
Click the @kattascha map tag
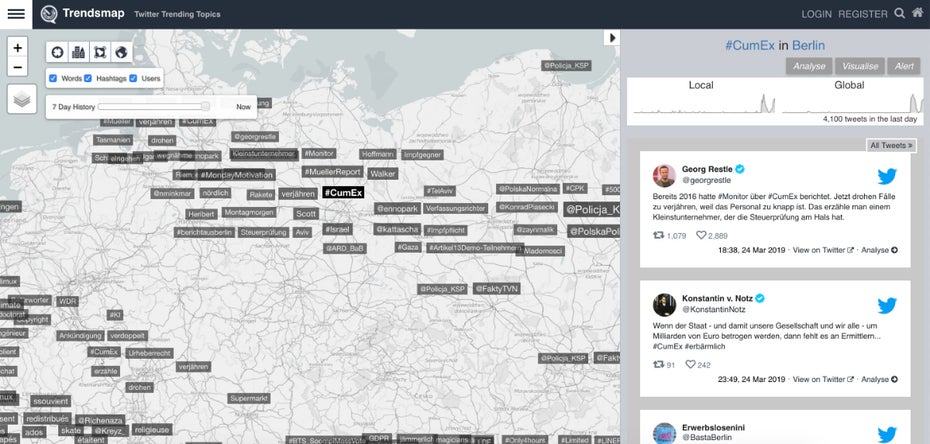point(397,229)
